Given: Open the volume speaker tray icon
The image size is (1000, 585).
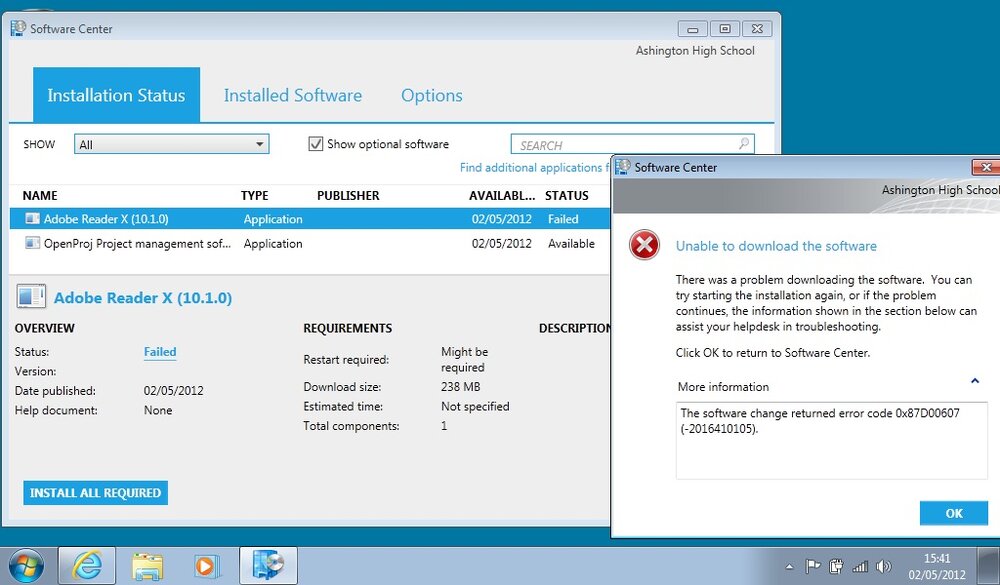Looking at the screenshot, I should tap(884, 566).
